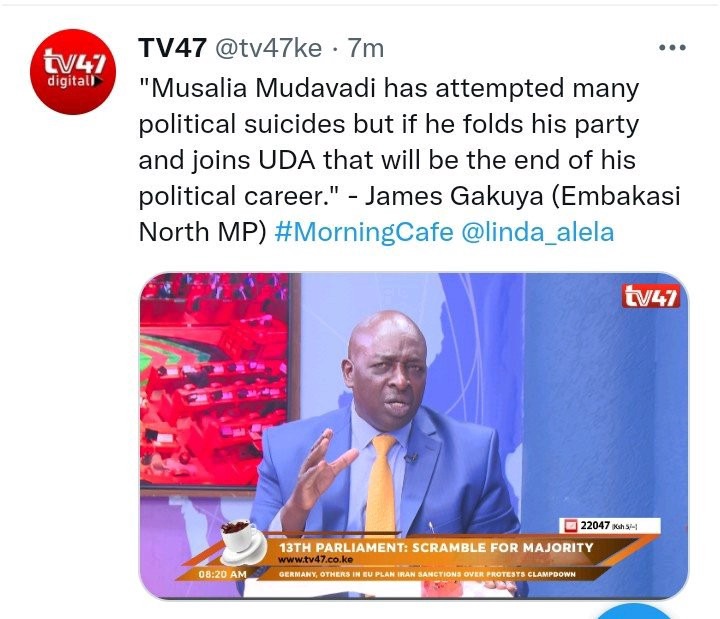Image resolution: width=720 pixels, height=619 pixels.
Task: Click the coffee cup graphic in the banner
Action: pos(243,541)
